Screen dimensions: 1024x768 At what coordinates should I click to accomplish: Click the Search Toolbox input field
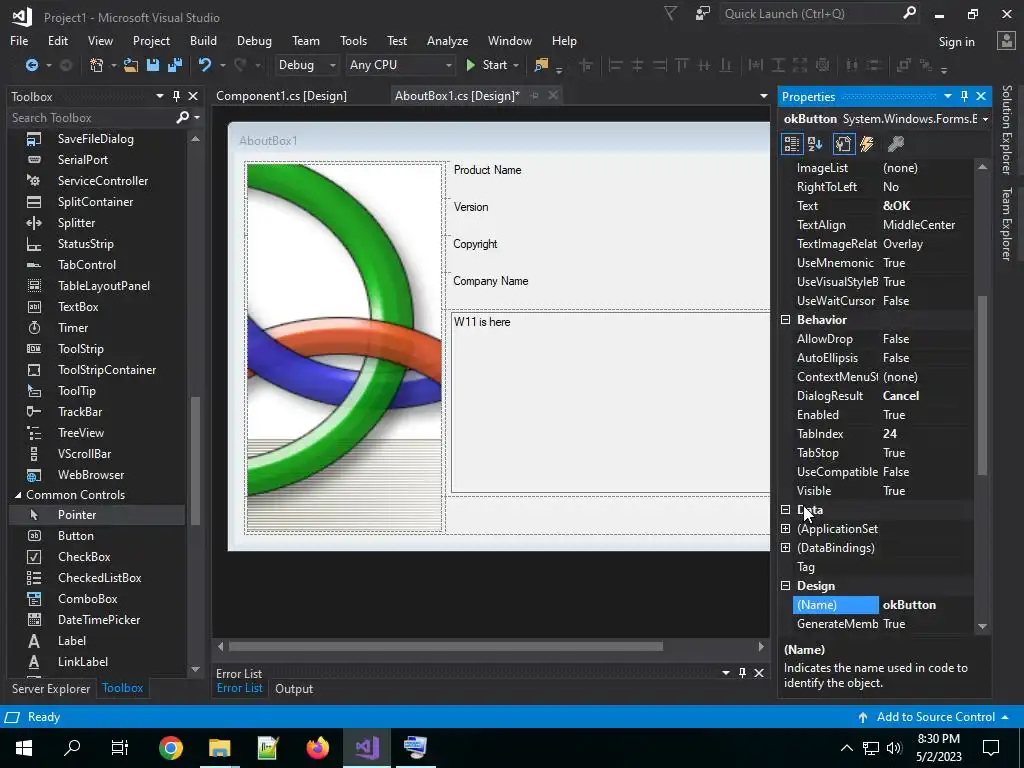point(91,118)
